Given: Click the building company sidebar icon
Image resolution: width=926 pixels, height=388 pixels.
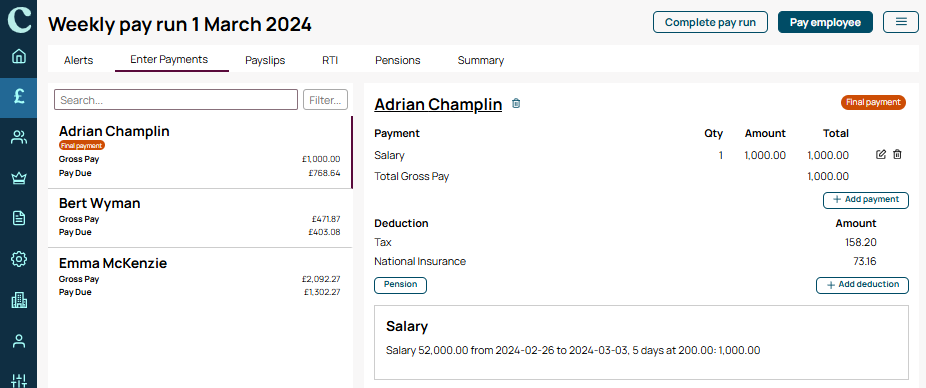Looking at the screenshot, I should (x=19, y=300).
